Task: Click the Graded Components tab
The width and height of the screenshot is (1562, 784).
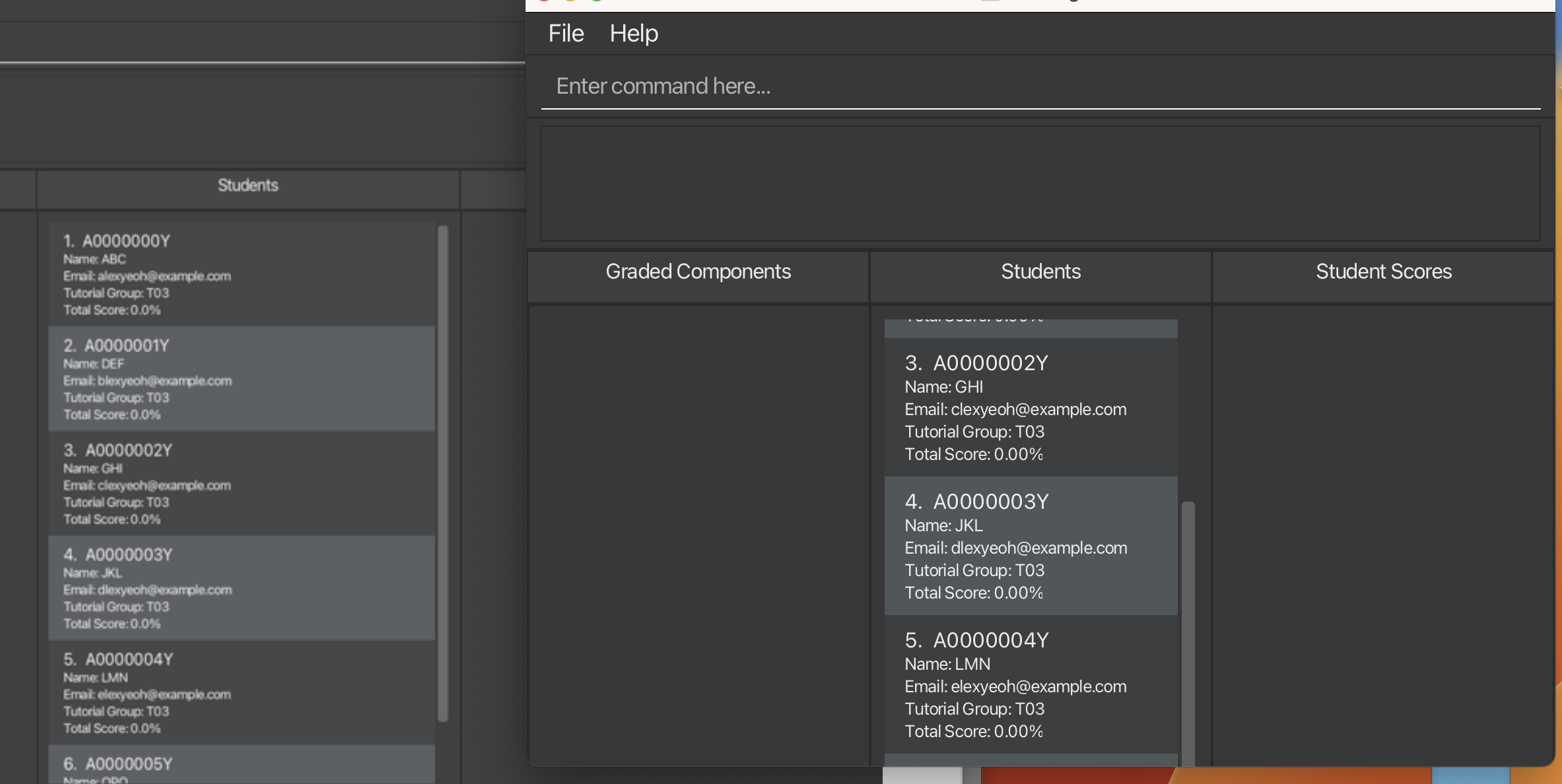Action: 698,271
